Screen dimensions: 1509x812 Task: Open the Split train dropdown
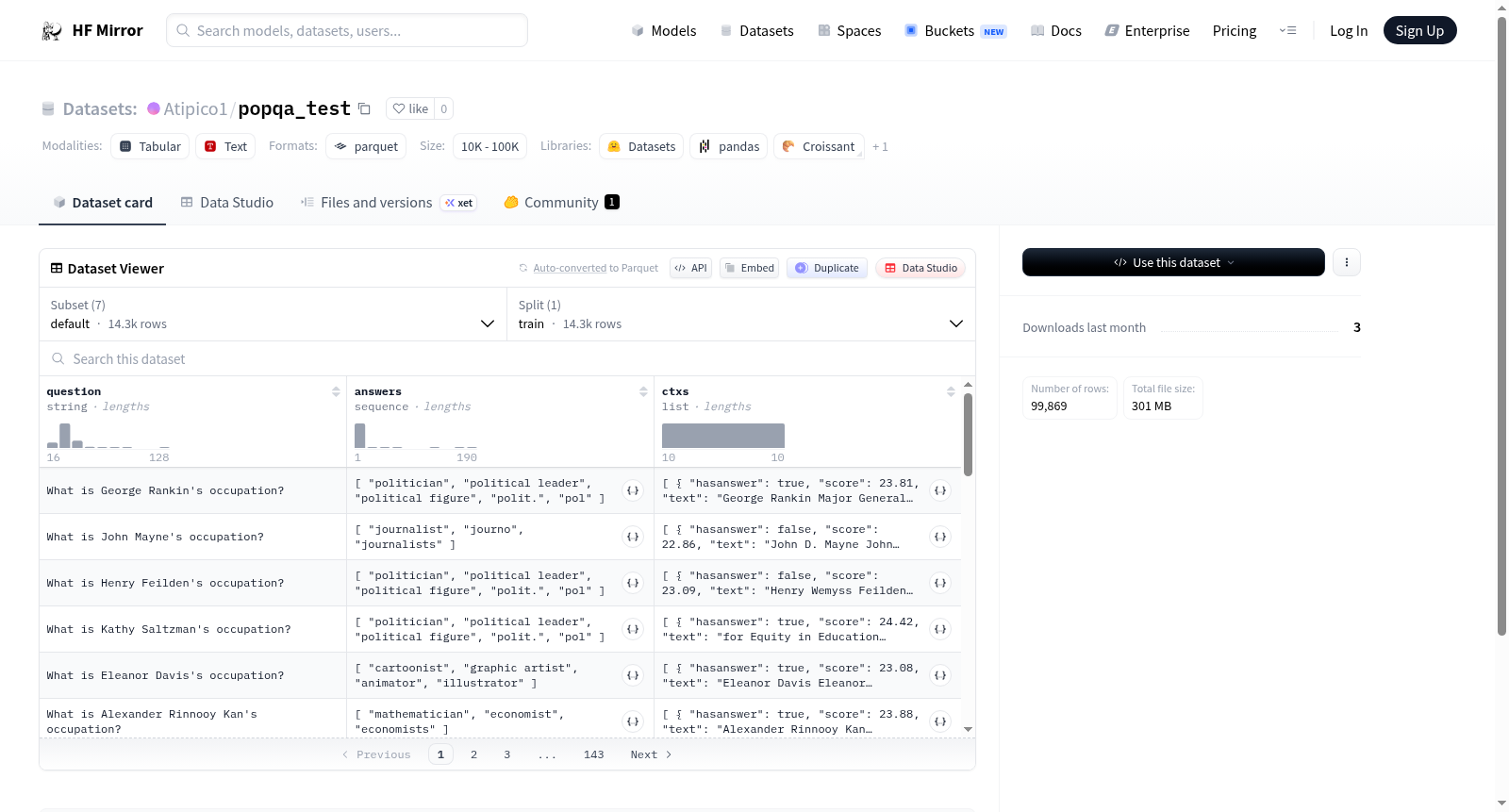point(740,314)
